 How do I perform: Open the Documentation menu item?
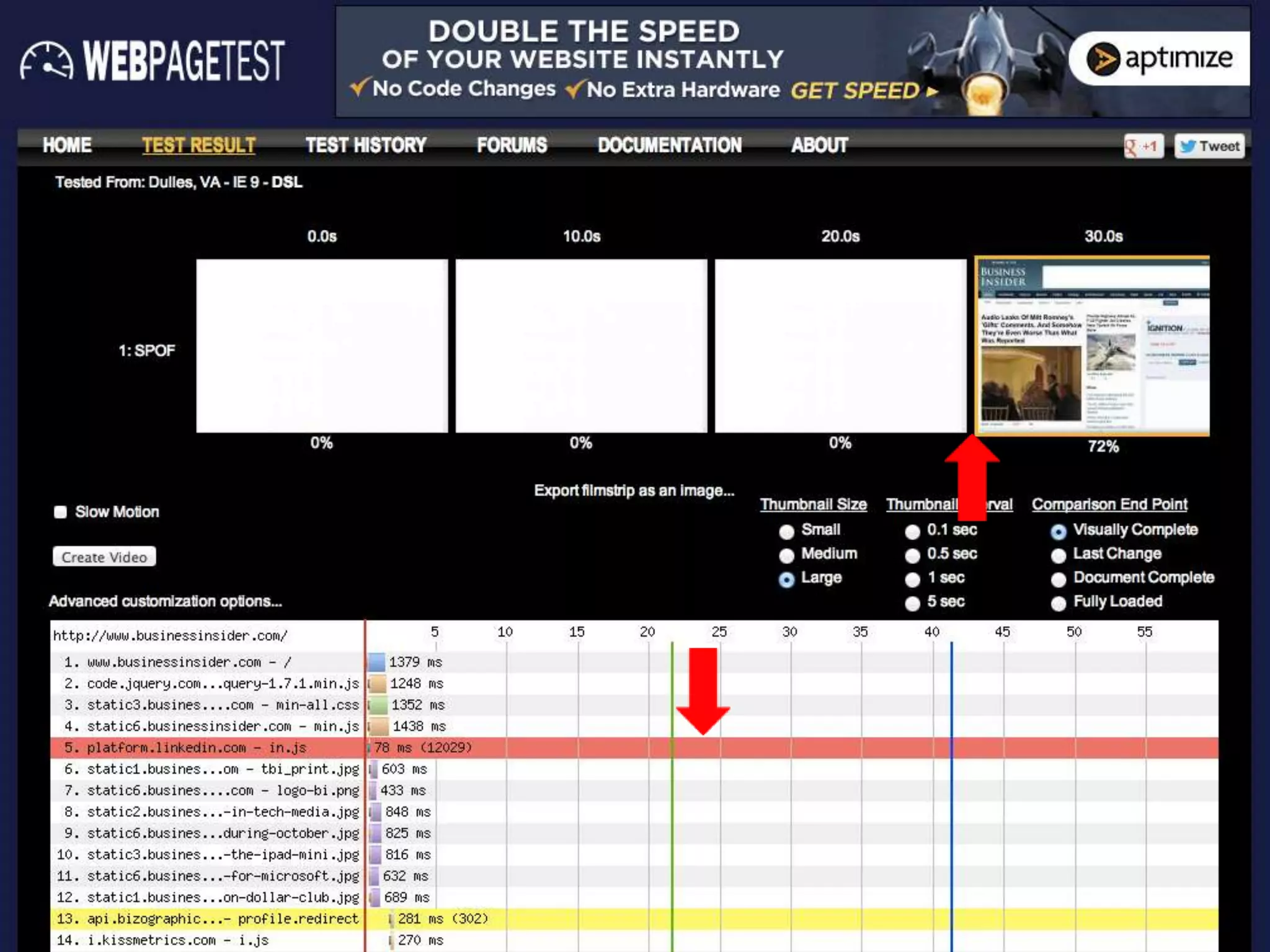(x=669, y=145)
